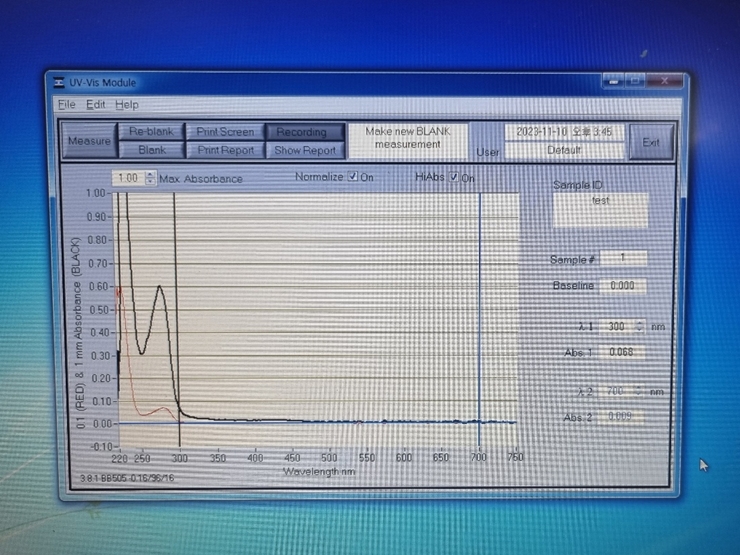Click Print Screen in the toolbar

pos(225,132)
